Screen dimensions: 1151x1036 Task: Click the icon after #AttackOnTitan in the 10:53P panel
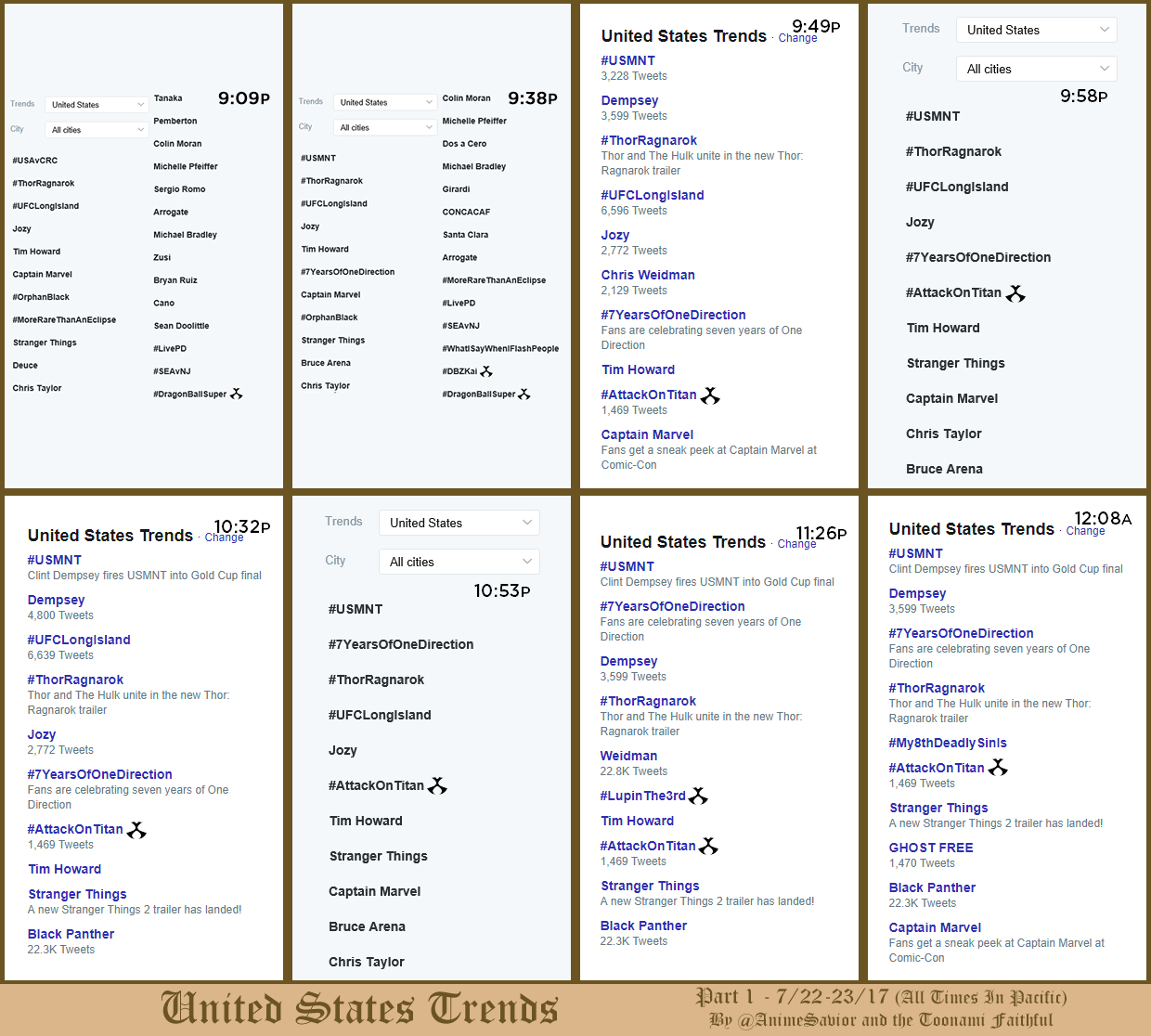coord(437,785)
